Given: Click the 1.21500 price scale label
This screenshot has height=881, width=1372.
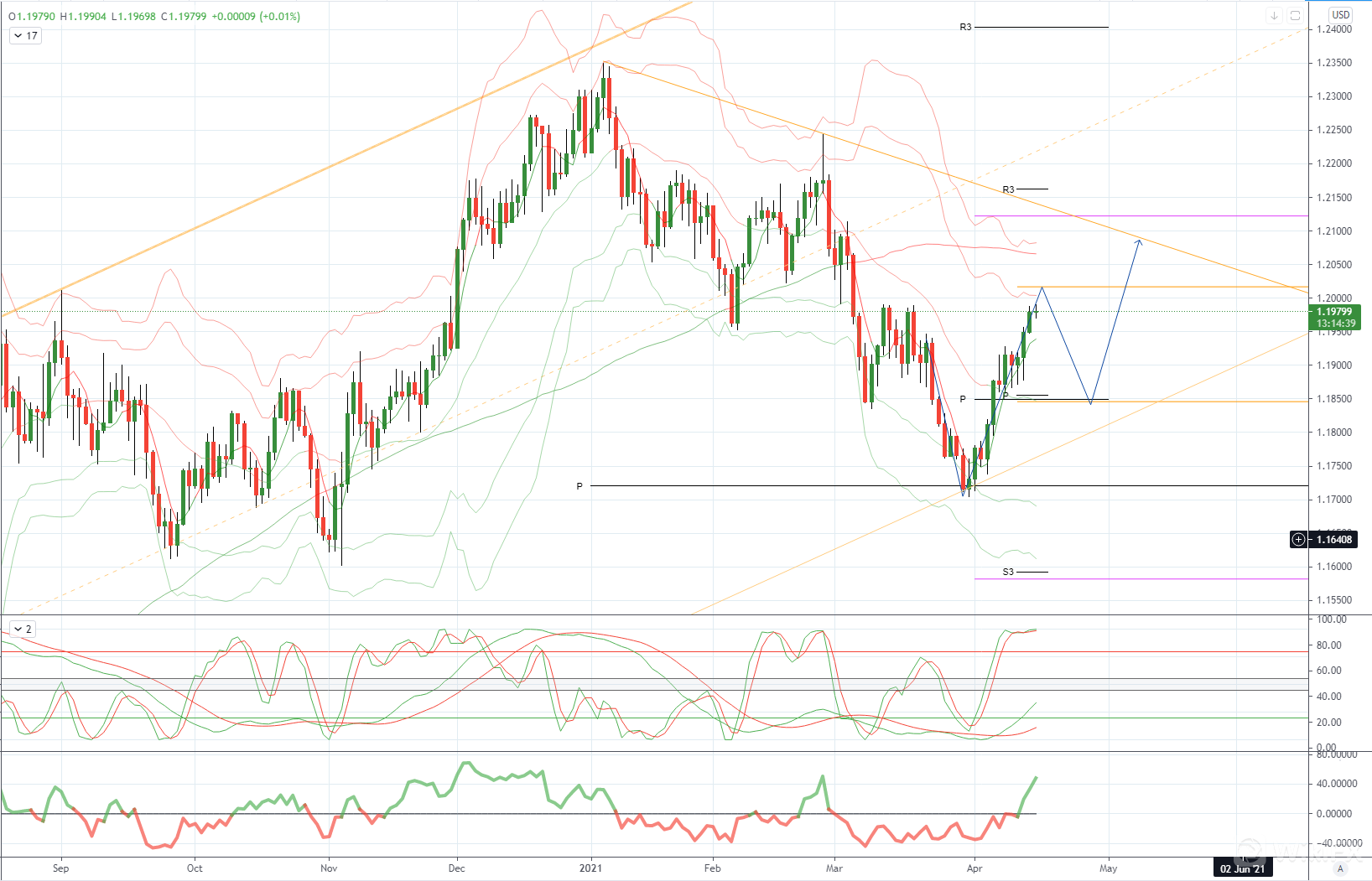Looking at the screenshot, I should [1334, 198].
